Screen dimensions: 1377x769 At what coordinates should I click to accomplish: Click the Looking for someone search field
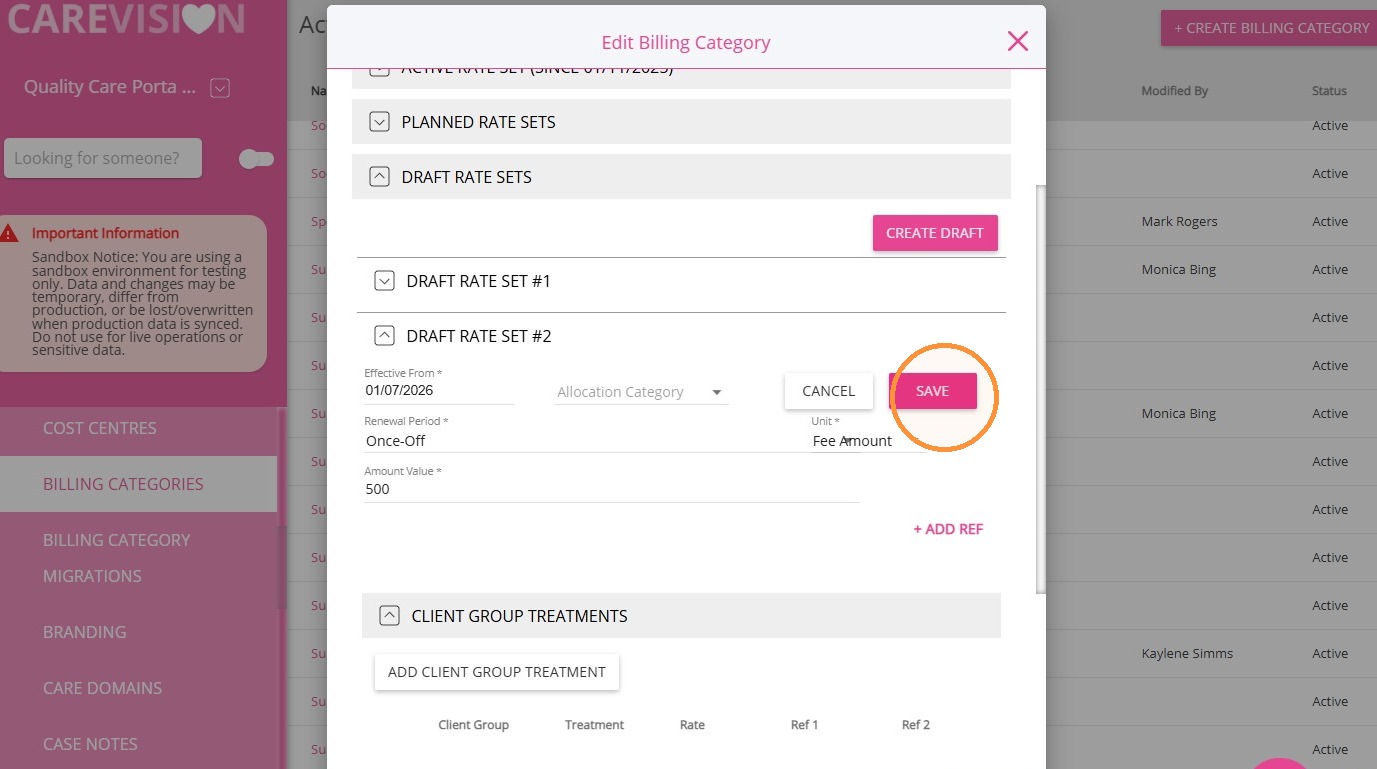click(103, 158)
